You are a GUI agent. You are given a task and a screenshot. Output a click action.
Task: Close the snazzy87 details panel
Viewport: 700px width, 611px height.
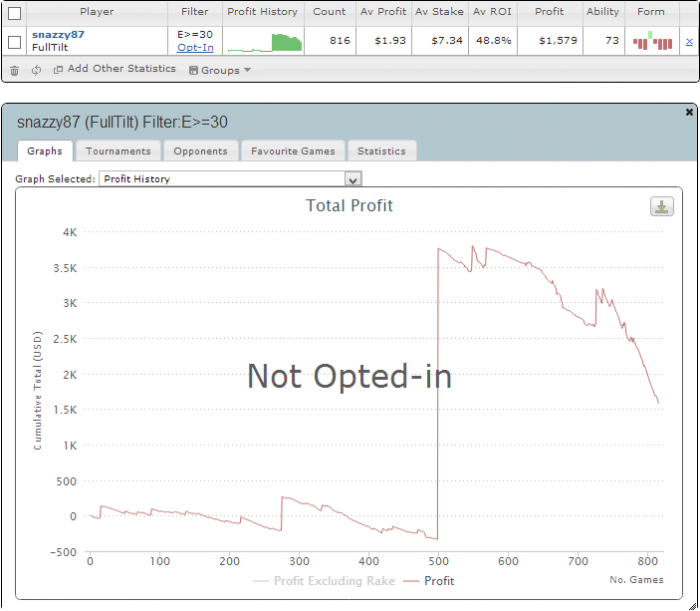689,112
